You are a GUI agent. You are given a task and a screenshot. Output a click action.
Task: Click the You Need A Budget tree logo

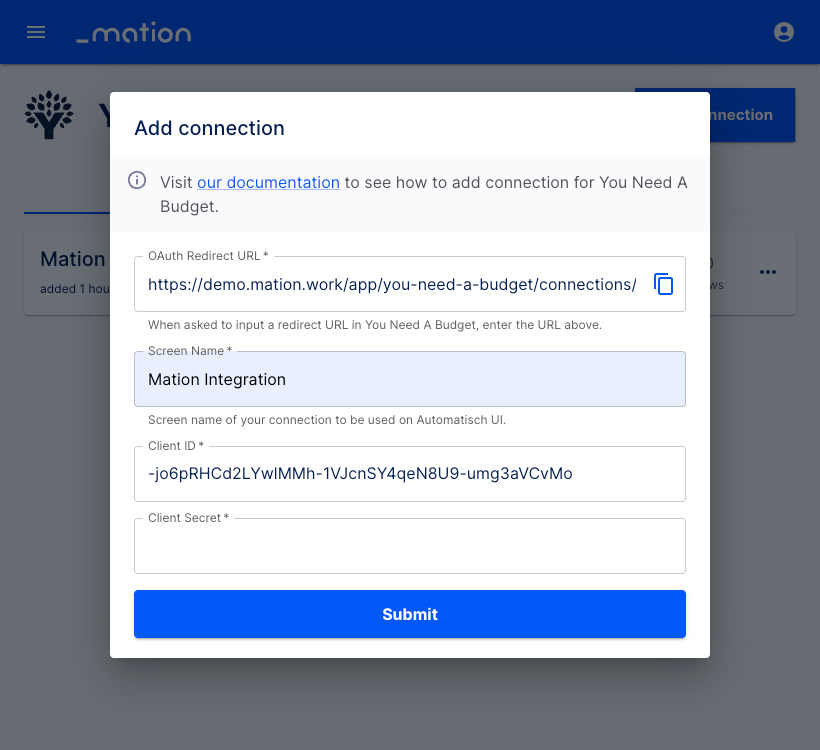tap(49, 115)
